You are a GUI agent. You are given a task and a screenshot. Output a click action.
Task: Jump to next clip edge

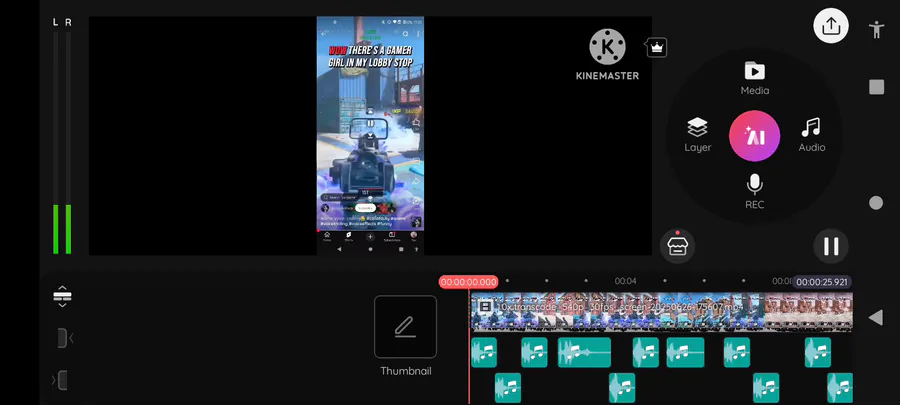point(61,380)
